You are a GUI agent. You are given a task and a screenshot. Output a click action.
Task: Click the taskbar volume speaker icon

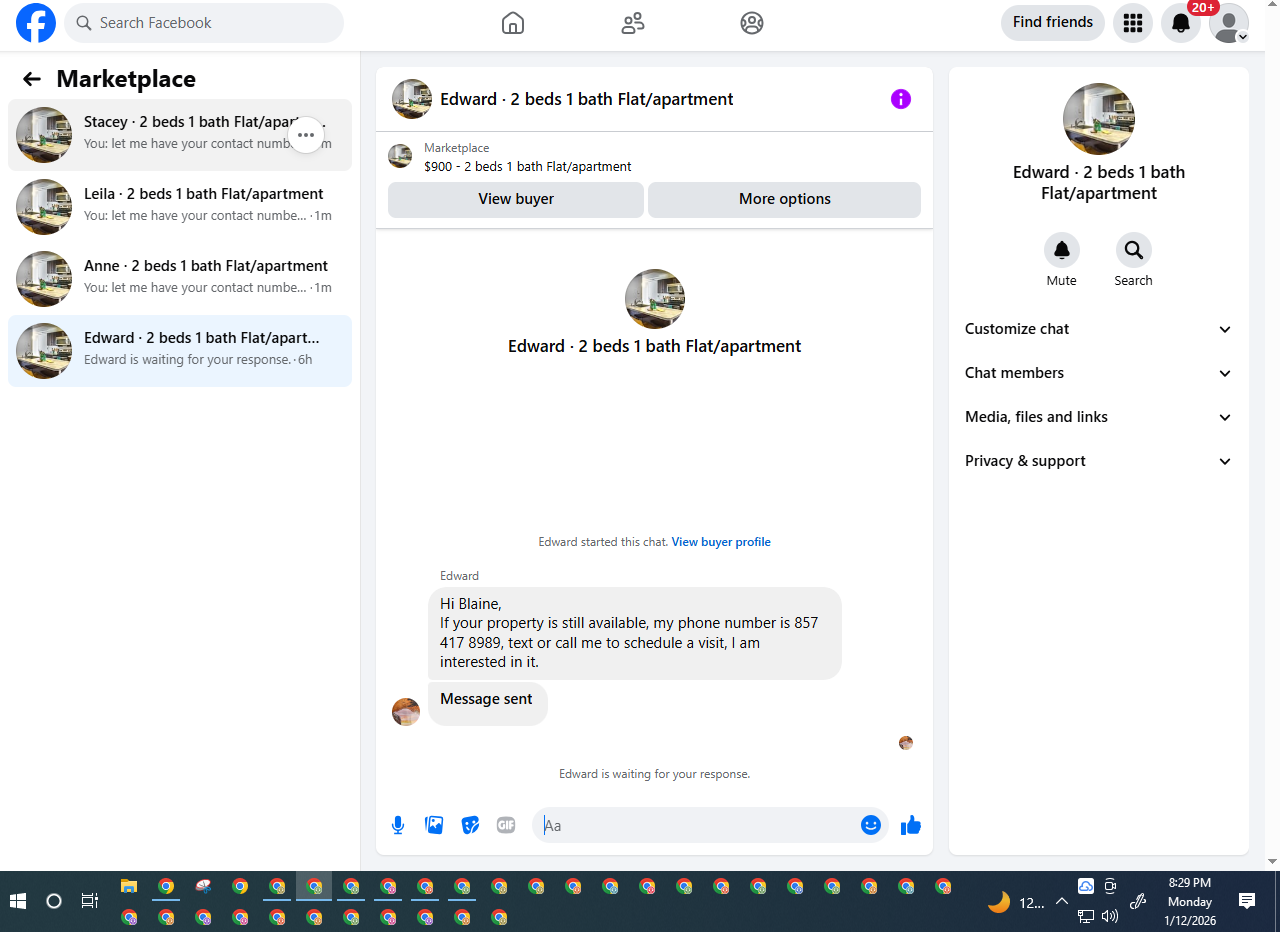[x=1110, y=916]
